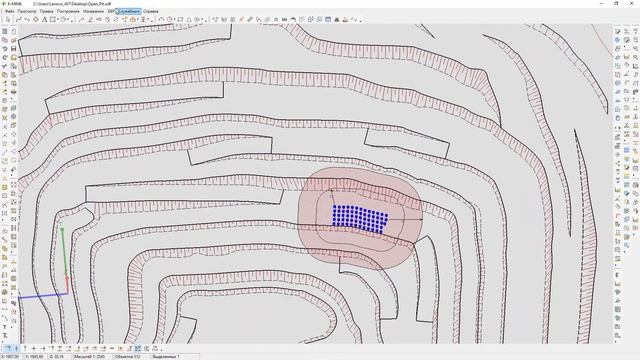Click the Z coordinate field in status bar
This screenshot has height=360, width=640.
pyautogui.click(x=59, y=357)
